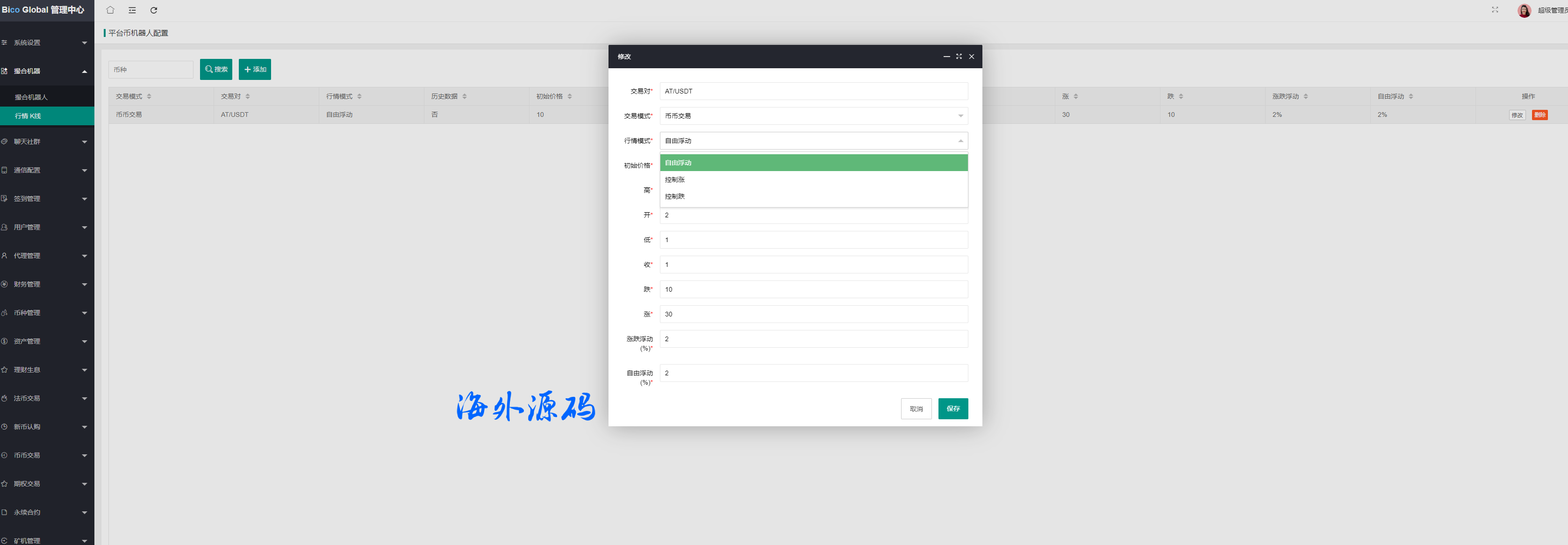
Task: Click the home icon in top bar
Action: [110, 10]
